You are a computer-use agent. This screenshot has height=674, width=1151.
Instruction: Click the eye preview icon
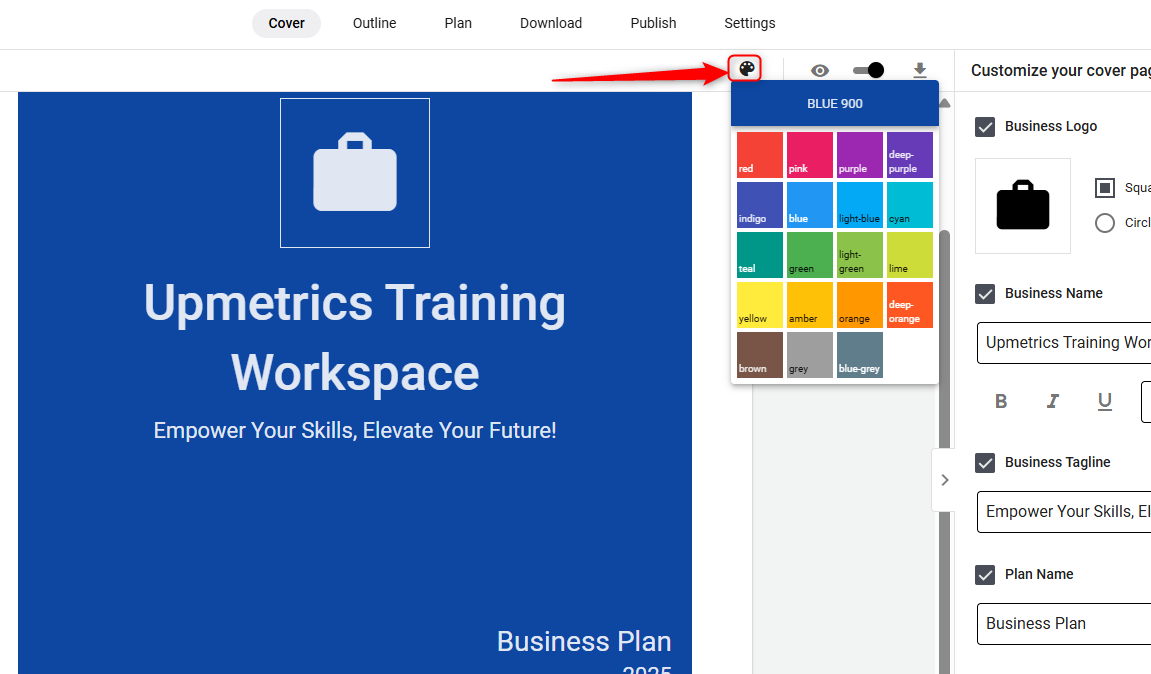click(x=820, y=70)
